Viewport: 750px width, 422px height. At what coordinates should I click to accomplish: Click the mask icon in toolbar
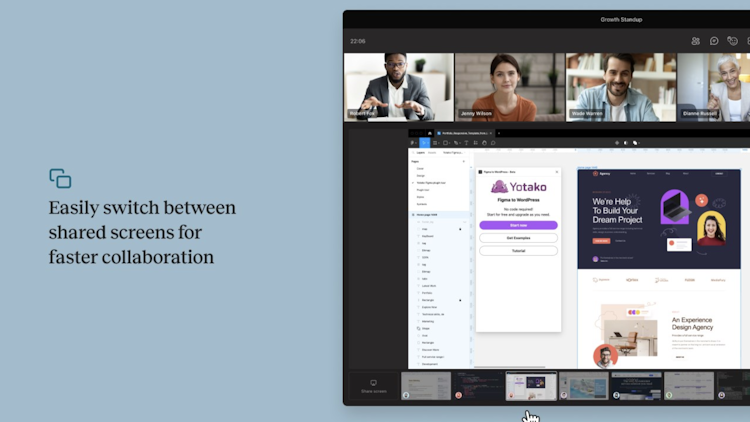626,143
